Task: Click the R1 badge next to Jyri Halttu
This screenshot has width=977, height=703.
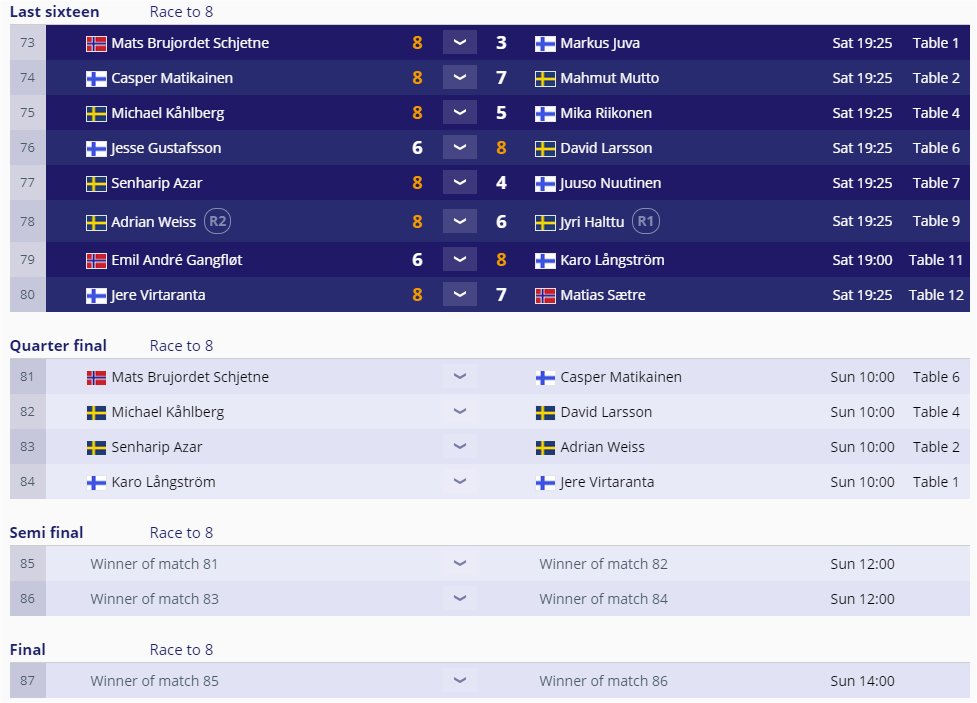Action: pos(646,221)
